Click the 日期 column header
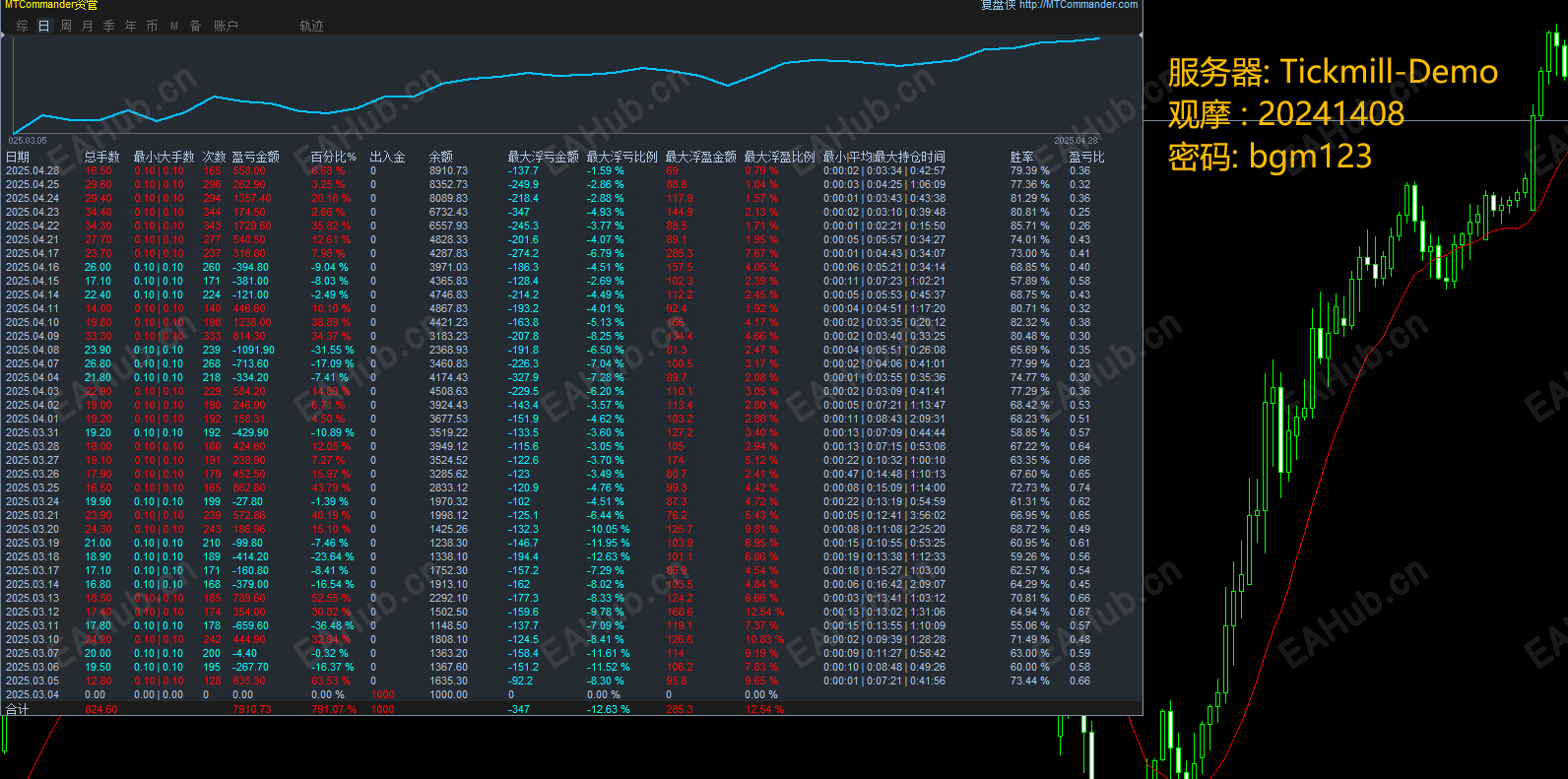This screenshot has width=1568, height=779. (x=18, y=157)
